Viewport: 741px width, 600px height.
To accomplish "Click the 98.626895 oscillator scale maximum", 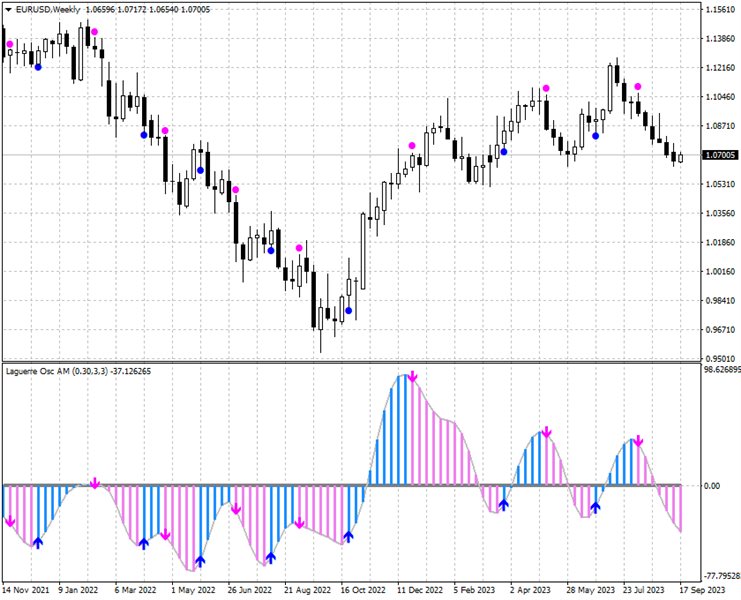I will (720, 369).
